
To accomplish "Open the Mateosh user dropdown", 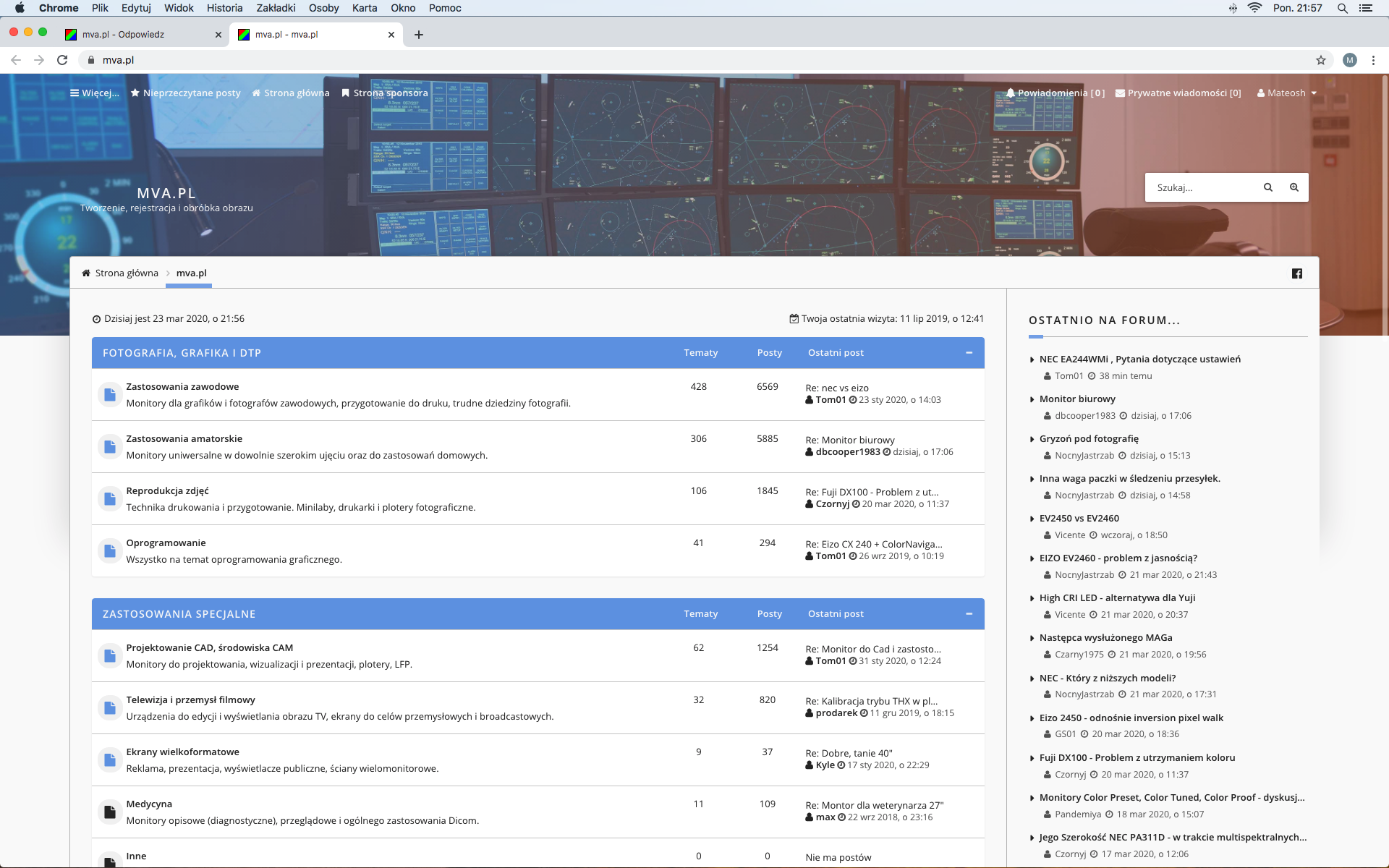I will (x=1287, y=93).
